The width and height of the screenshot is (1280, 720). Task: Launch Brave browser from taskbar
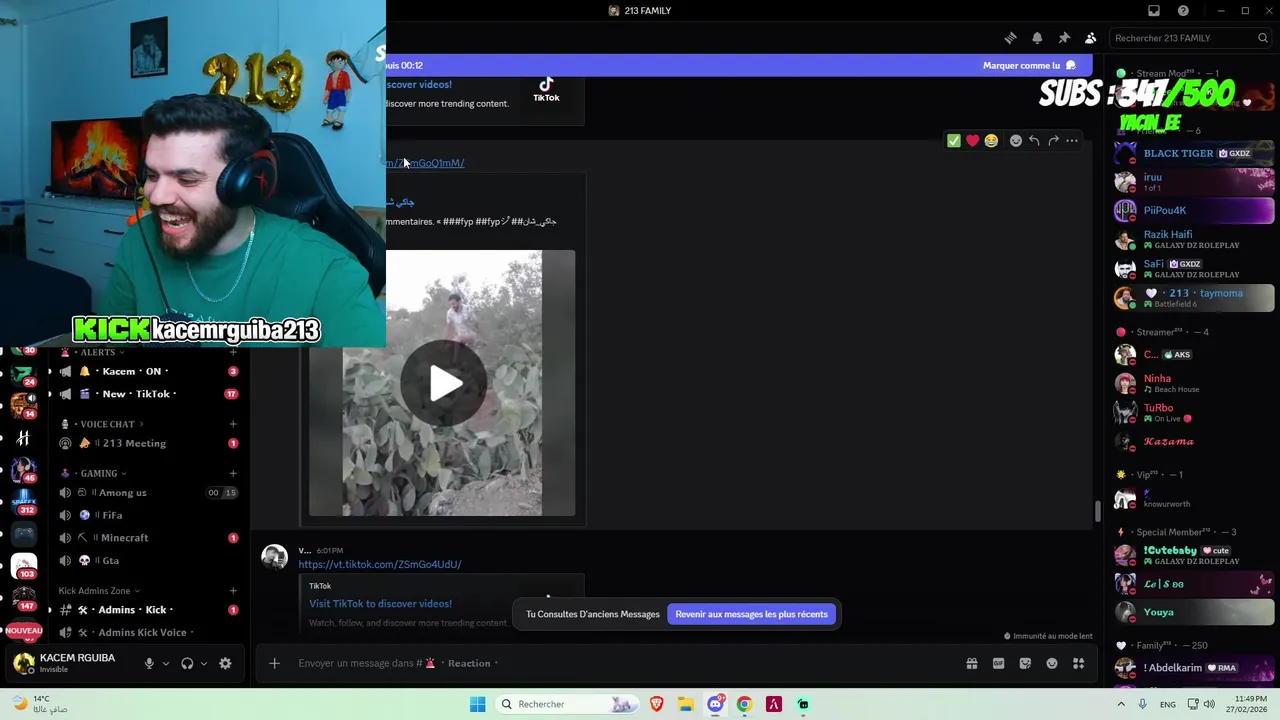(657, 704)
